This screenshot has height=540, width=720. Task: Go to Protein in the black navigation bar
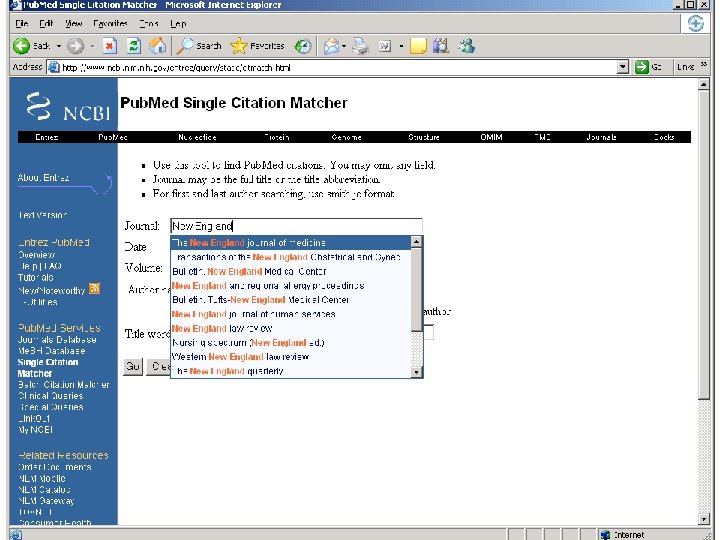[x=277, y=137]
